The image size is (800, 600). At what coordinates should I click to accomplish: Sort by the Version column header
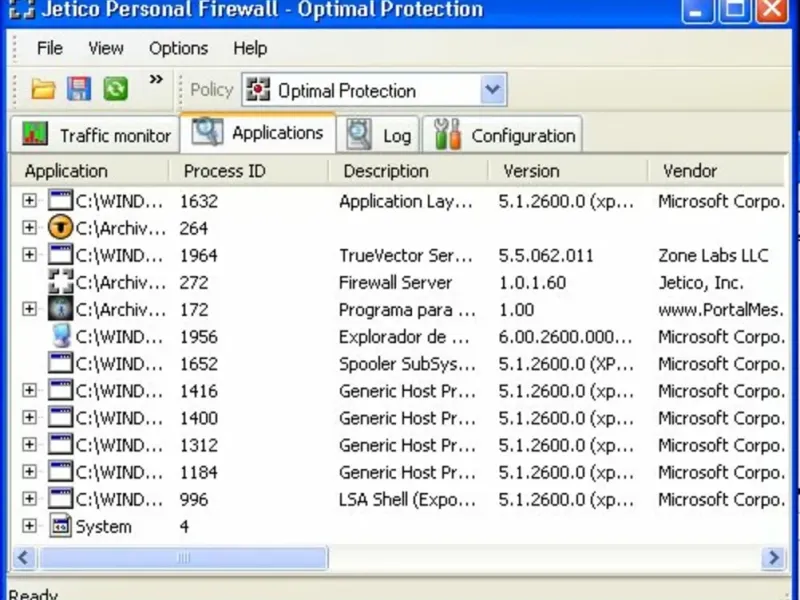(x=568, y=171)
